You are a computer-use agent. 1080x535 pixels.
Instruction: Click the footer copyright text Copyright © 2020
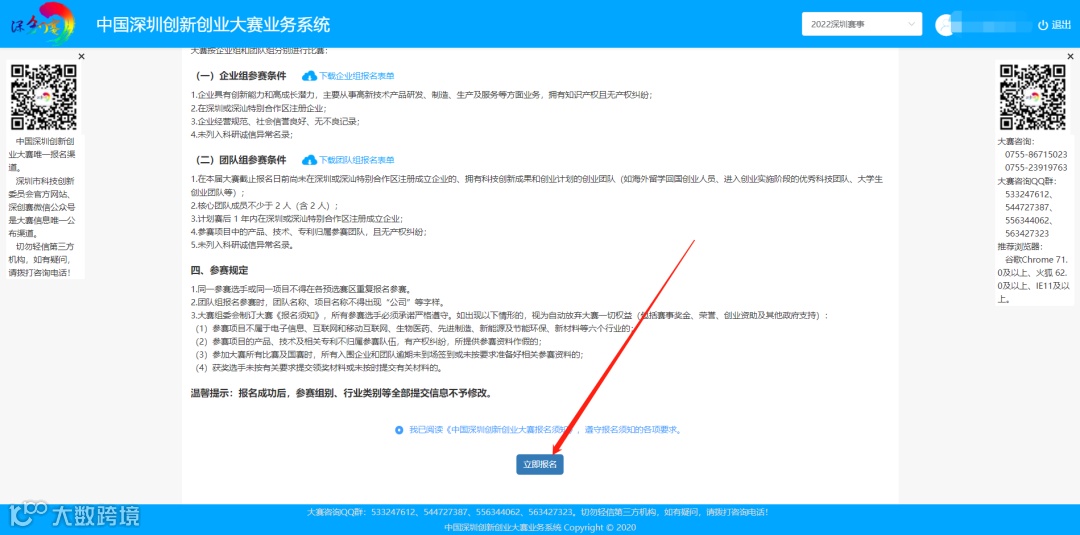tap(600, 527)
